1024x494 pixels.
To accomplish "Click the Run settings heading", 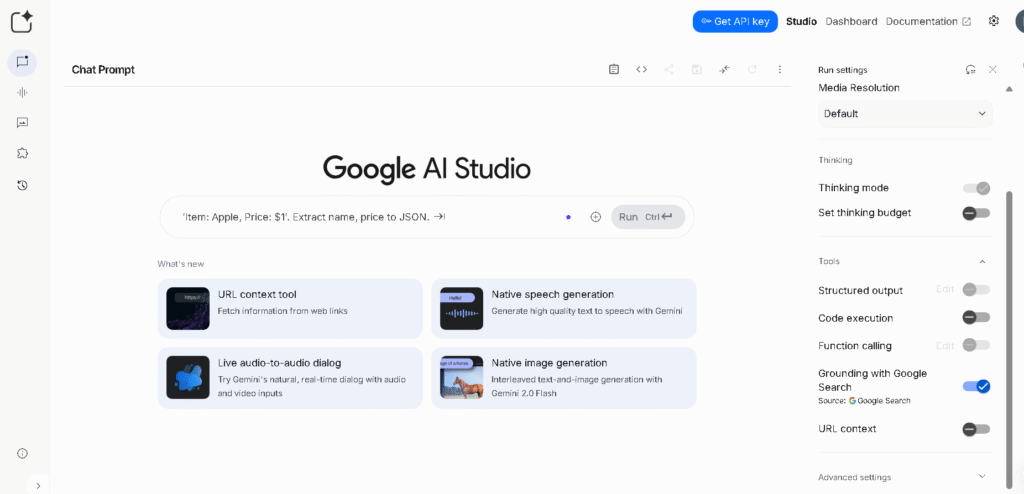I will [842, 69].
